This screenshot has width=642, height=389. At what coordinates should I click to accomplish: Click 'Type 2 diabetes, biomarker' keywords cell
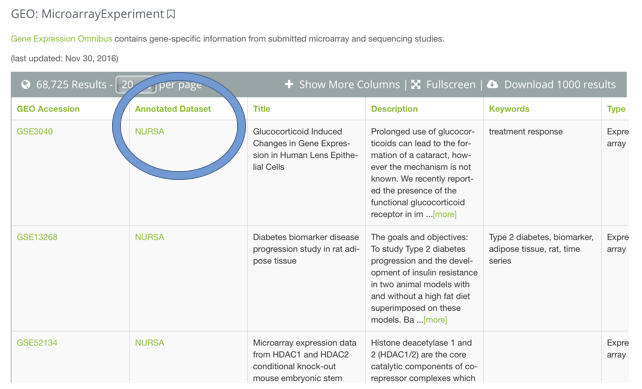point(541,249)
